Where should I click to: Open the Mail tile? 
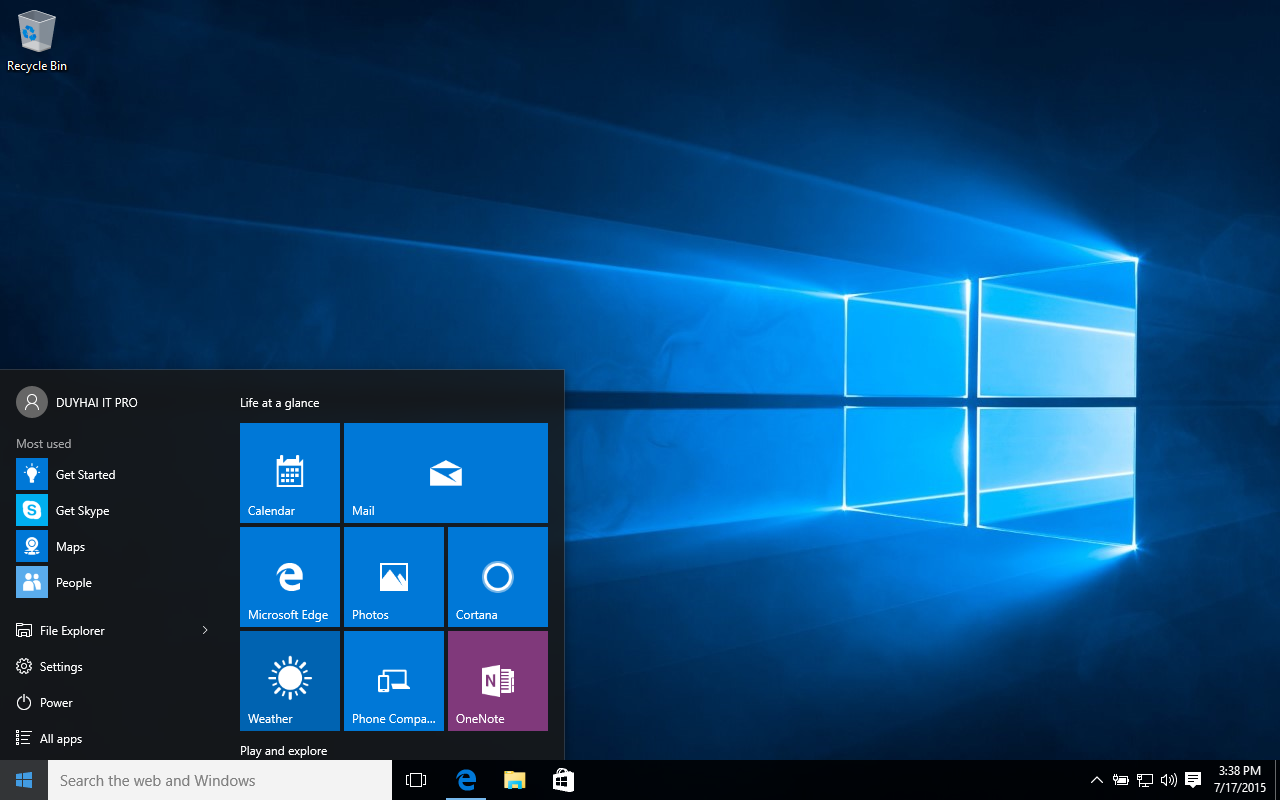(446, 473)
